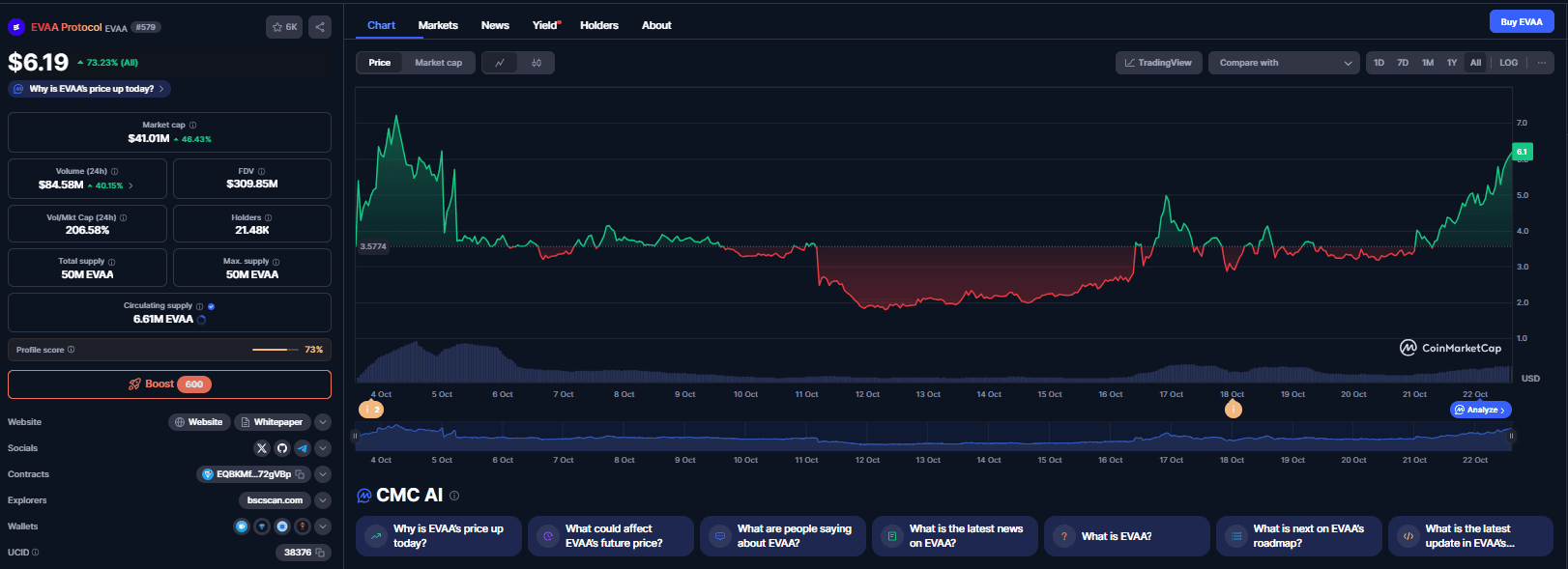Click the Profile score 73% progress bar
The image size is (1568, 569).
click(276, 350)
